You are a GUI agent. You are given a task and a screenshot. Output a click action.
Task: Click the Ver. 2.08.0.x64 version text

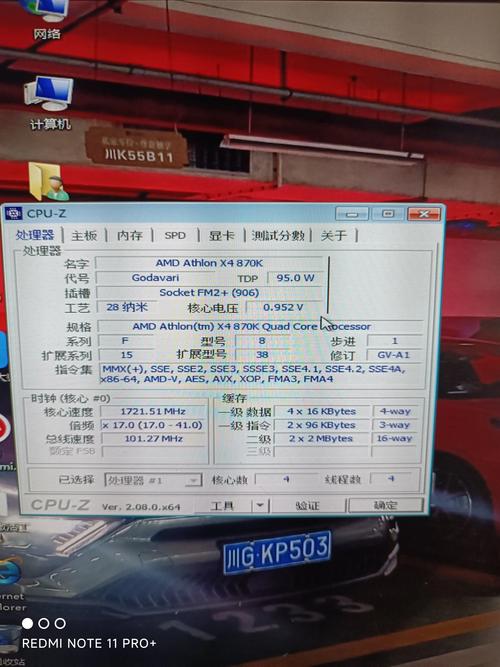[x=141, y=507]
